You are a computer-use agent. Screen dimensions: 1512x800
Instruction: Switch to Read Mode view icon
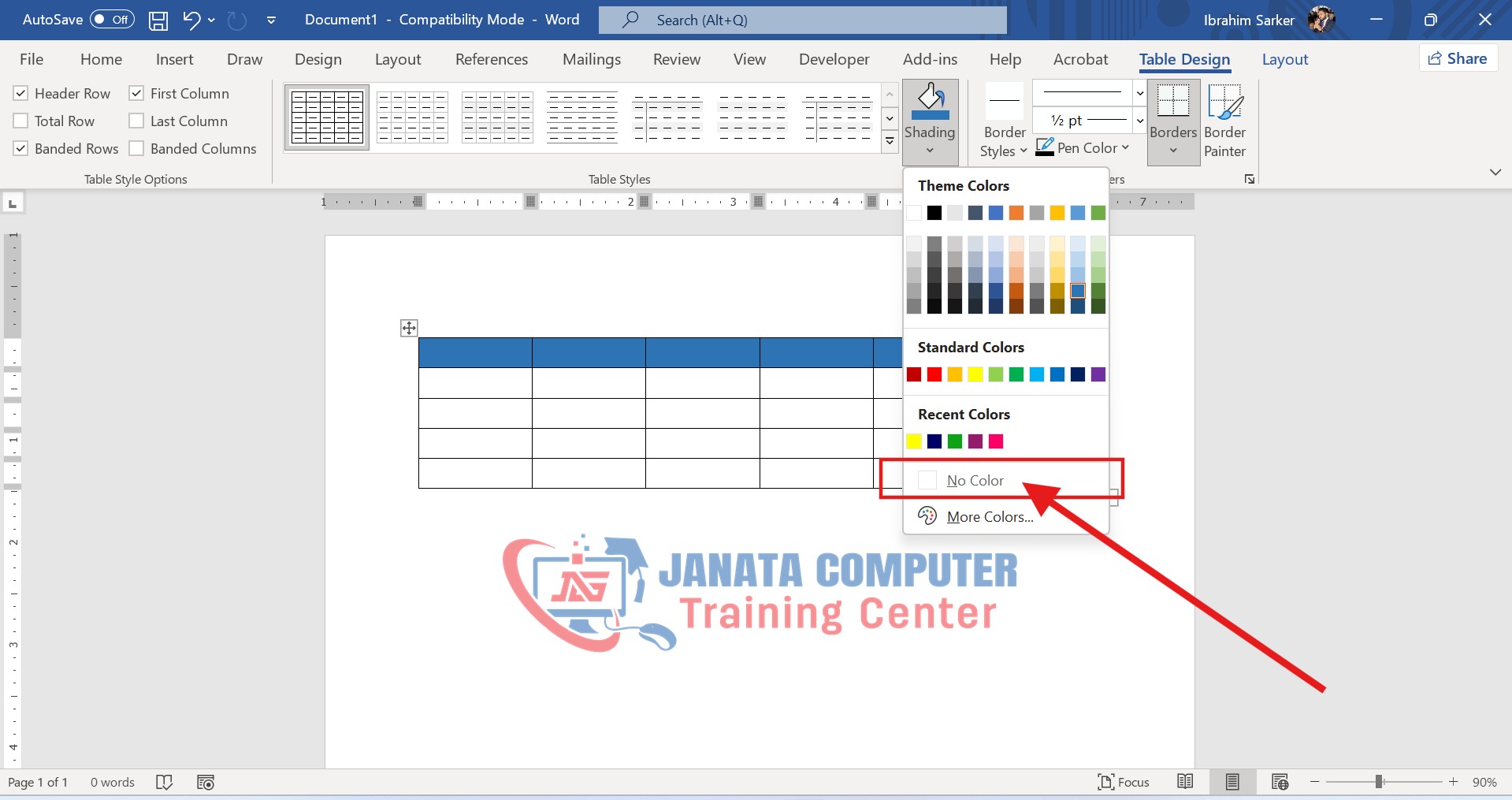tap(1185, 782)
